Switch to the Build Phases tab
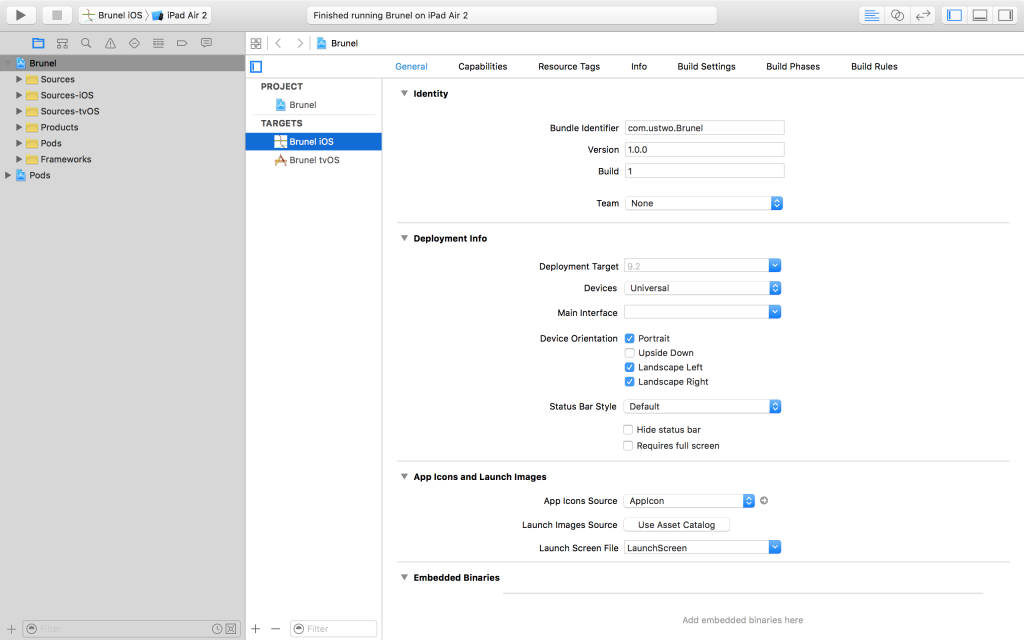1024x640 pixels. [793, 67]
